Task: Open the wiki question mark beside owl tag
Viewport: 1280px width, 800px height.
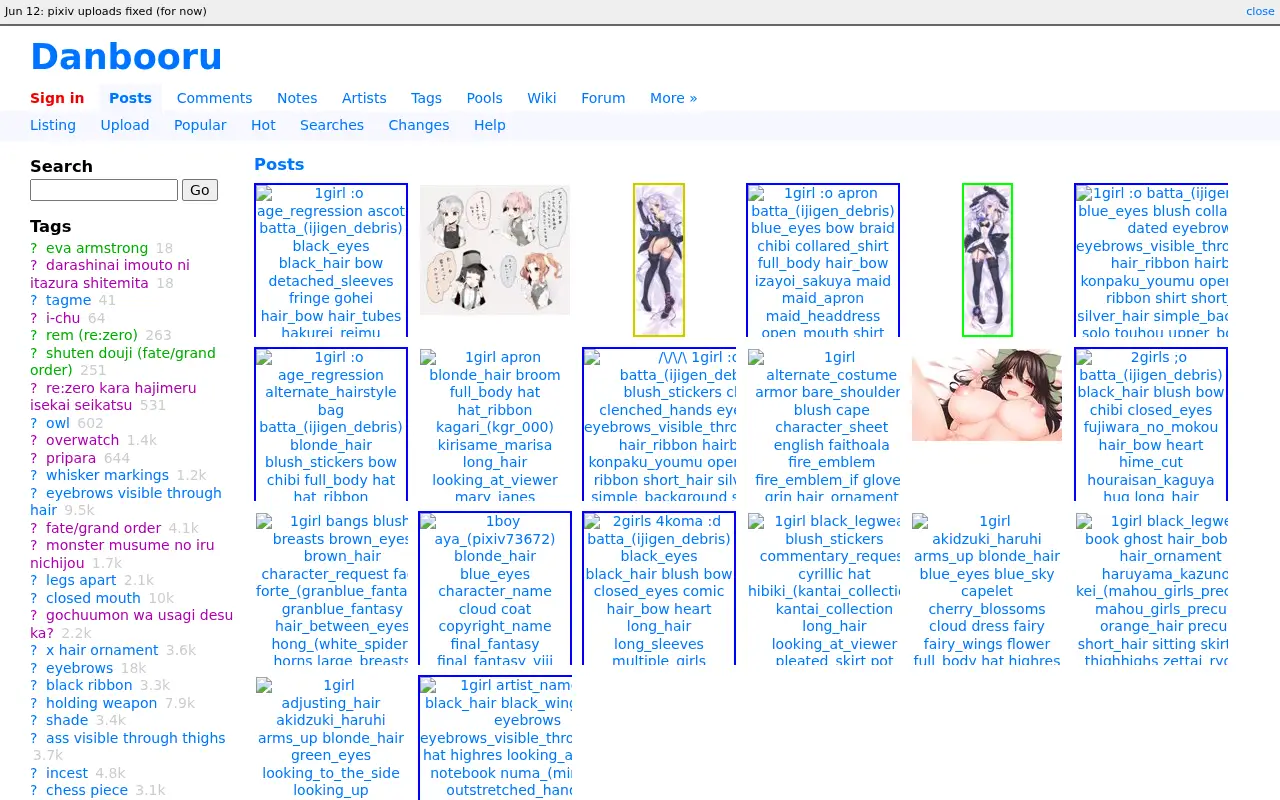Action: [x=34, y=423]
